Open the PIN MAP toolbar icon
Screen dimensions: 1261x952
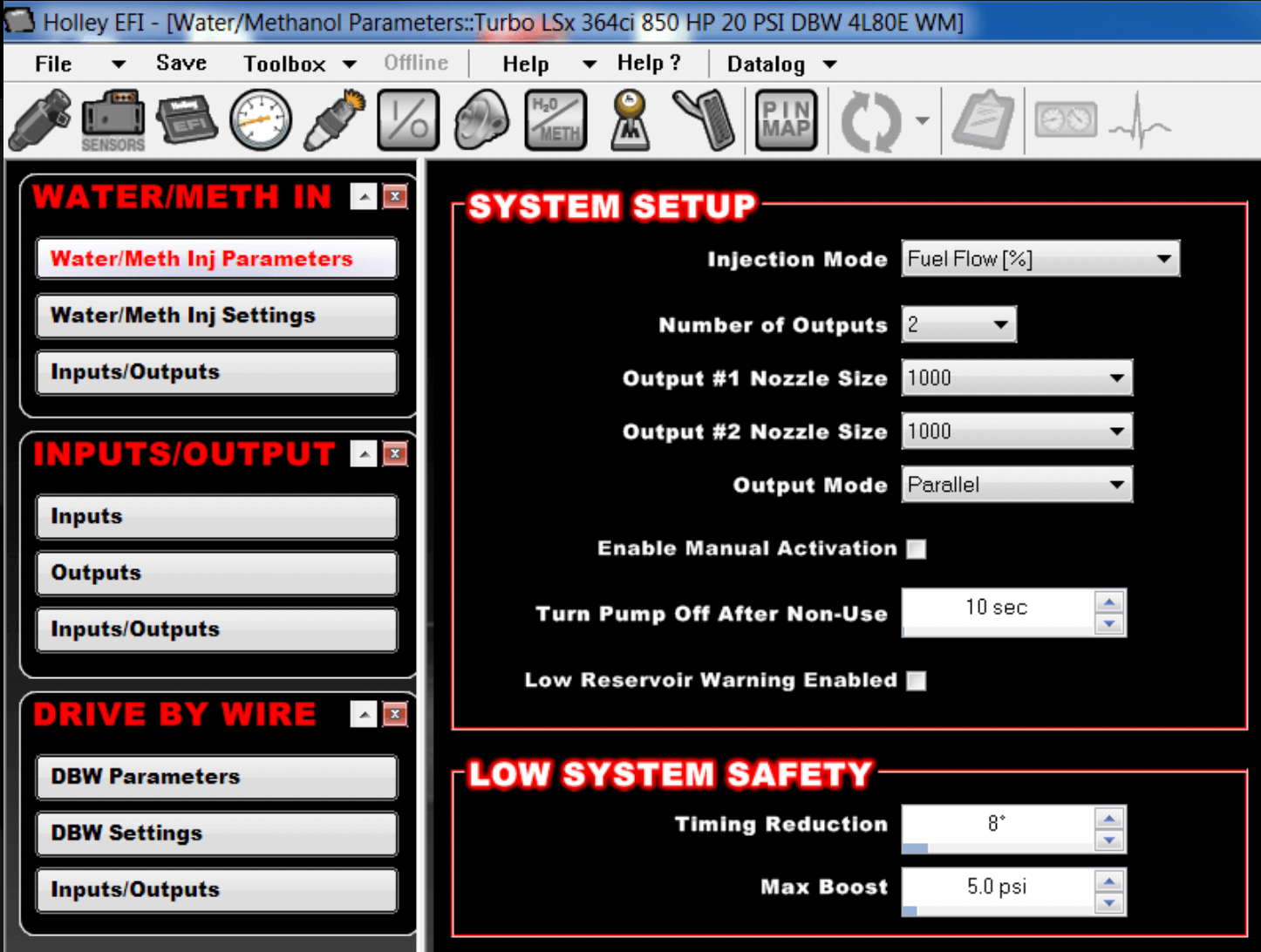coord(786,120)
